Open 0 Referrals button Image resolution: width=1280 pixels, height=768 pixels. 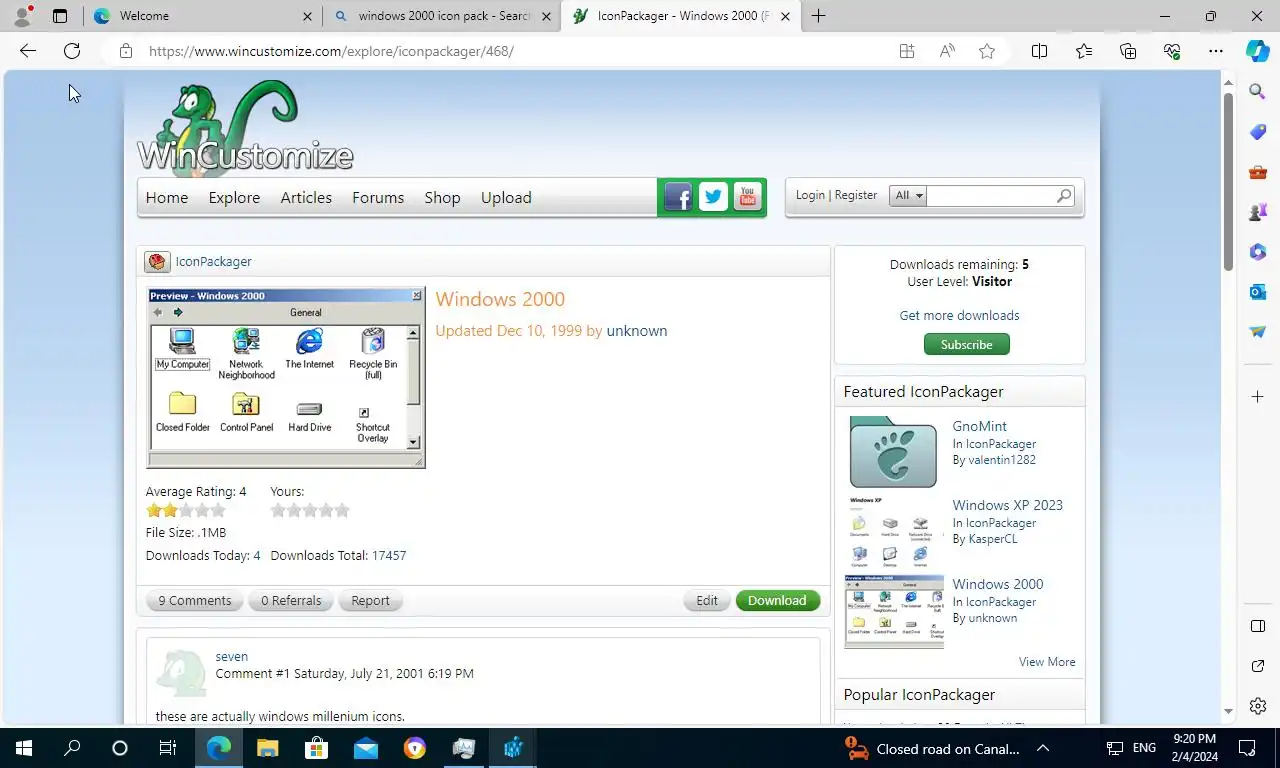tap(291, 600)
